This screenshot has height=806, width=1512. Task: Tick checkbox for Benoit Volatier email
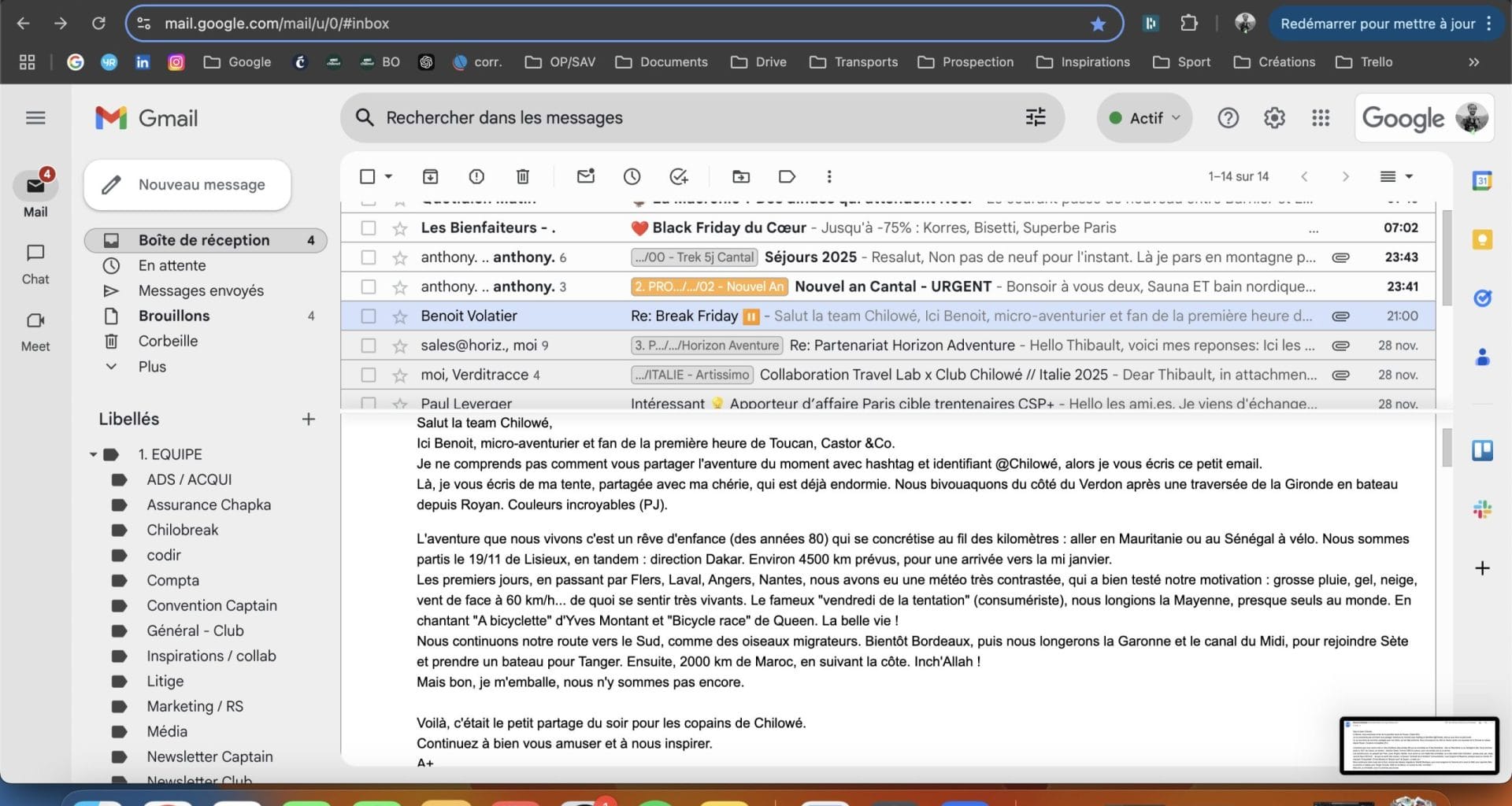click(368, 316)
